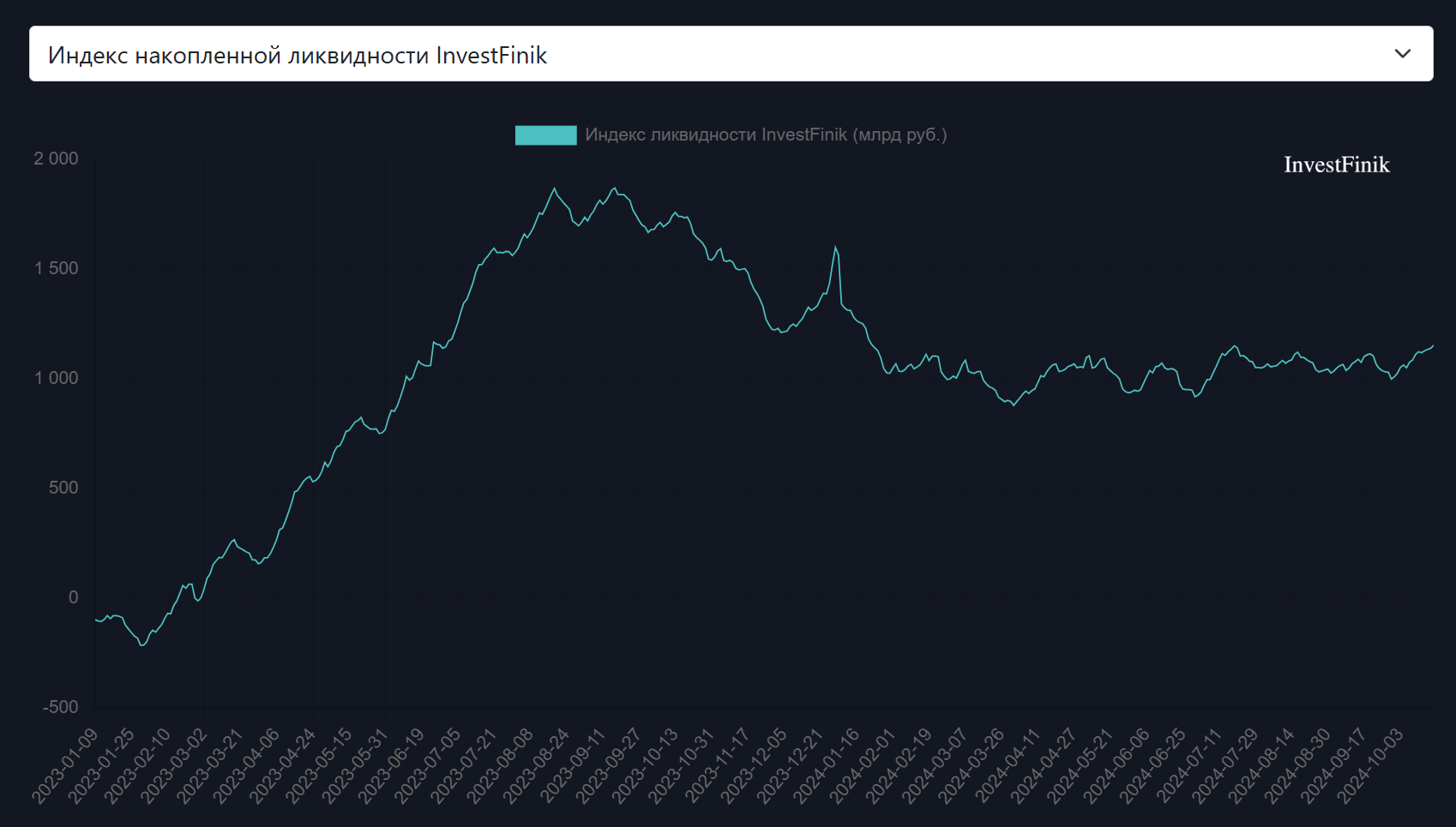Select the 2024-06-06 date label
The height and width of the screenshot is (827, 1456).
coord(1116,766)
